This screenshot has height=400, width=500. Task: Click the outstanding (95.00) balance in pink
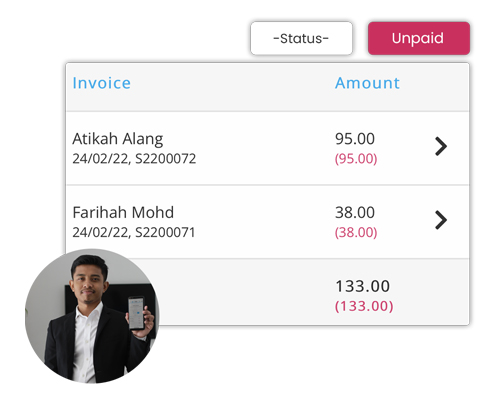tap(356, 159)
